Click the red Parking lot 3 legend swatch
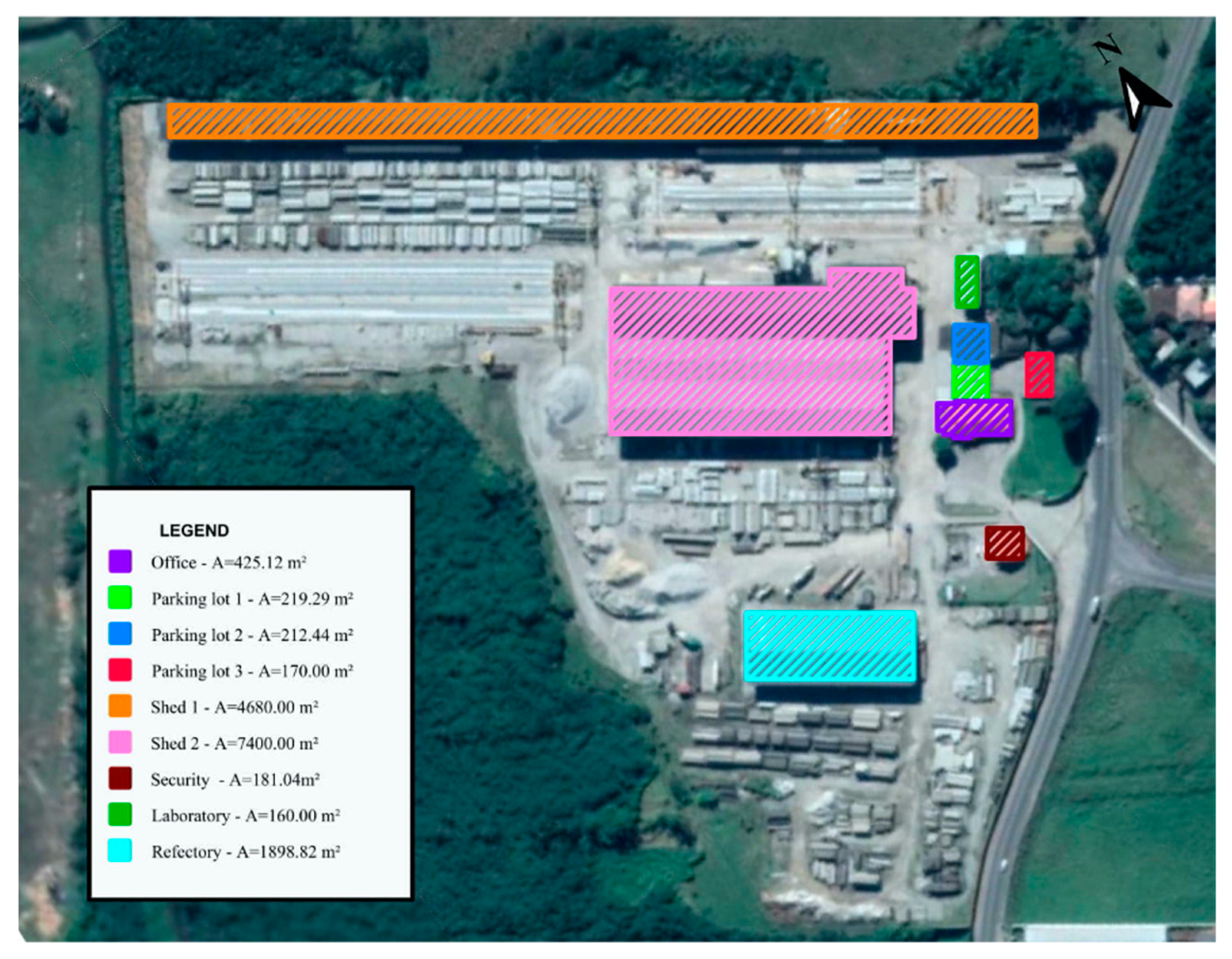The height and width of the screenshot is (959, 1232). [x=119, y=670]
